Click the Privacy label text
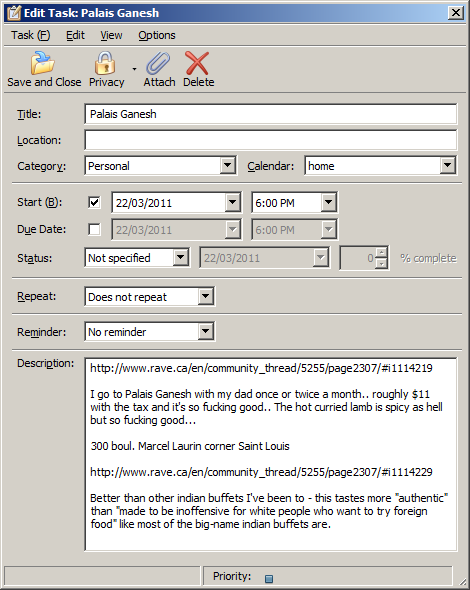Image resolution: width=470 pixels, height=590 pixels. click(106, 82)
